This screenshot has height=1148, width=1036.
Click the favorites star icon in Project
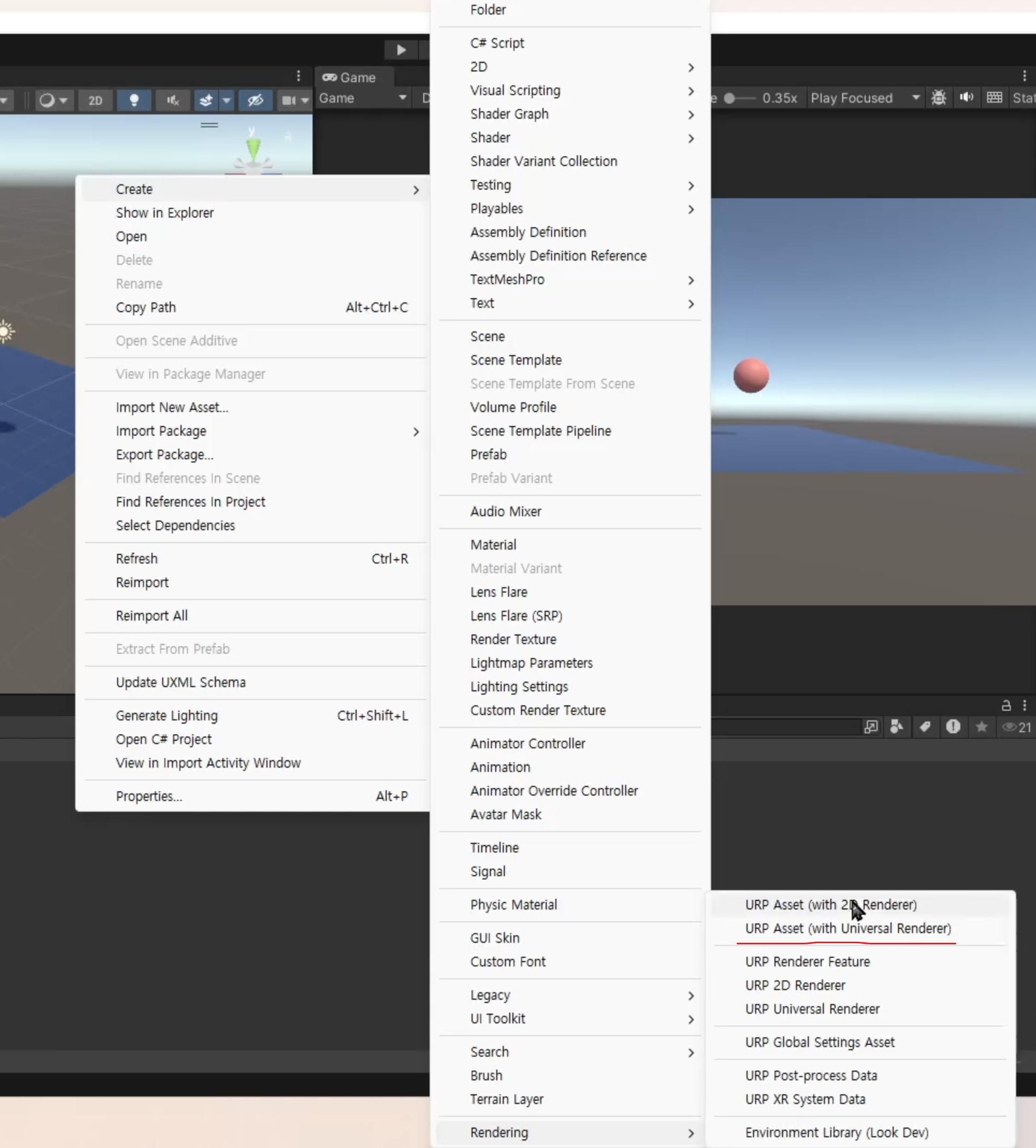(981, 727)
